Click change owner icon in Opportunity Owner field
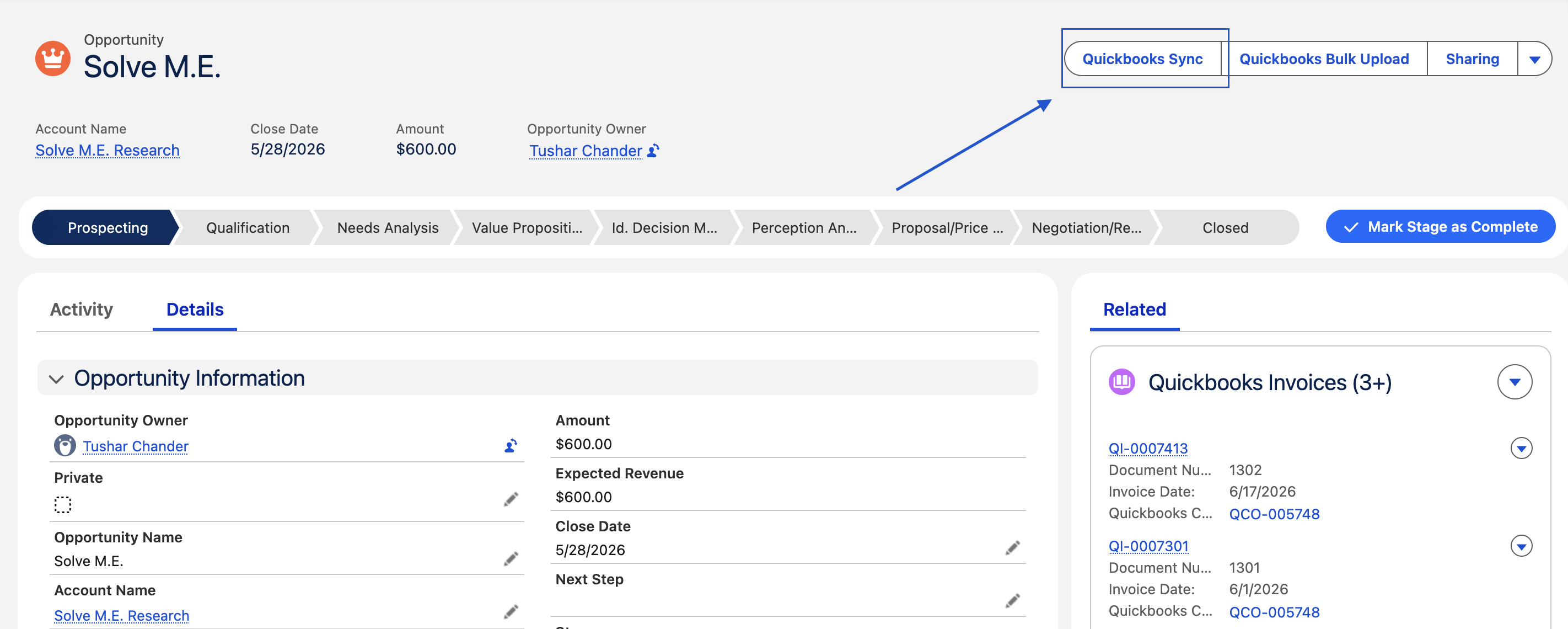The width and height of the screenshot is (1568, 629). pos(511,446)
